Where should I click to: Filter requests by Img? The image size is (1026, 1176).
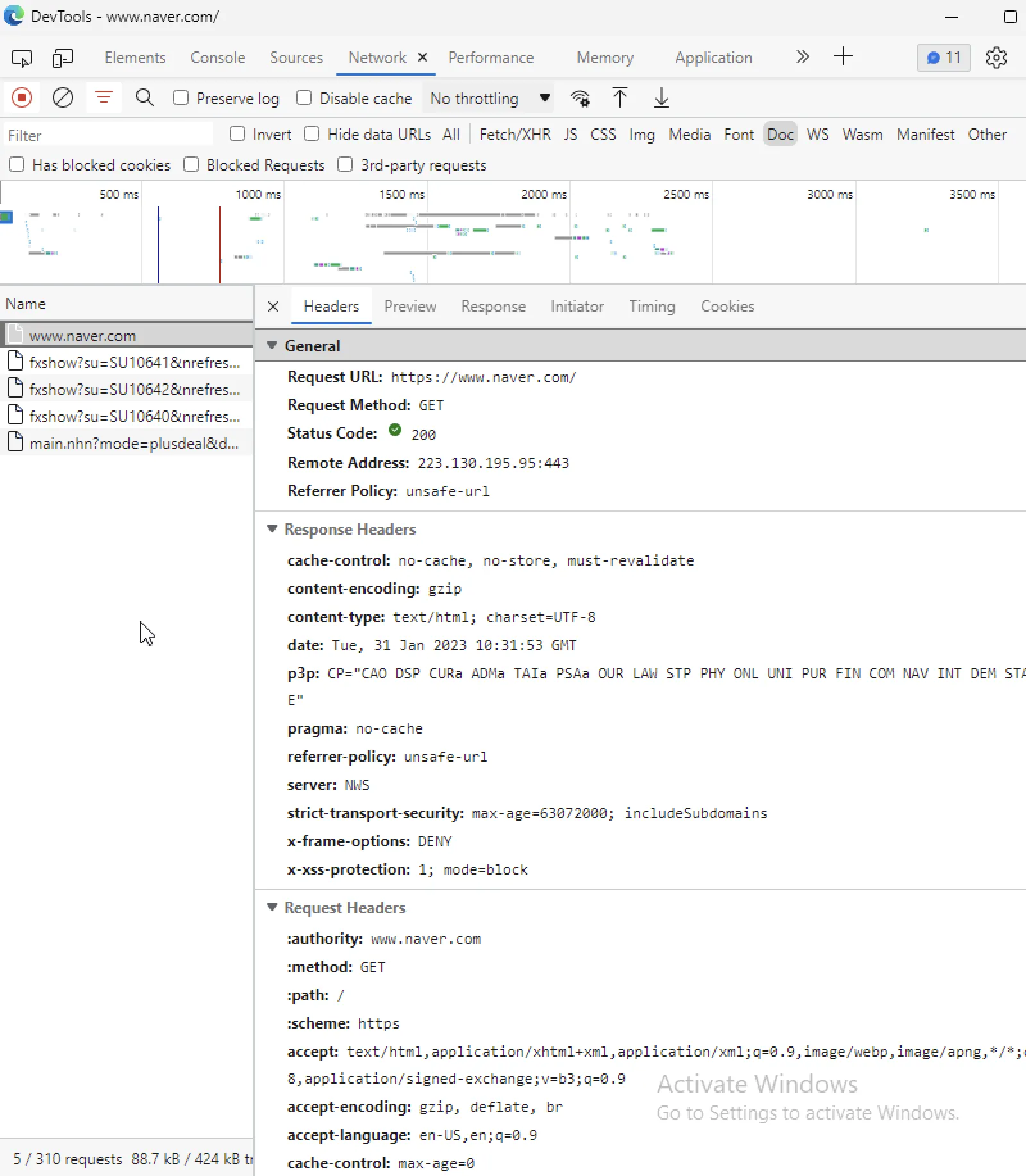642,135
